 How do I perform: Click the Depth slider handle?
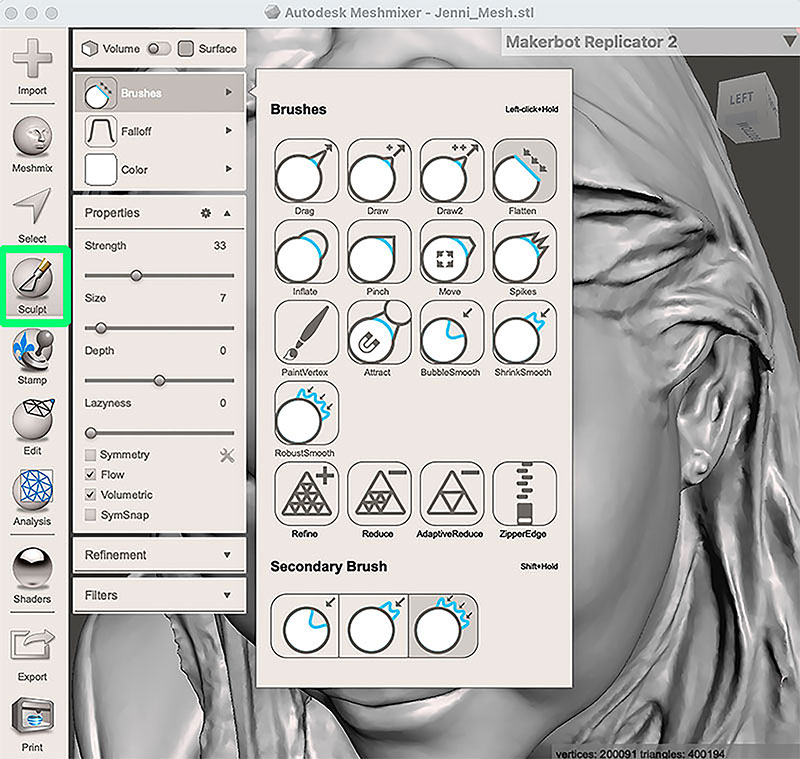[x=159, y=381]
